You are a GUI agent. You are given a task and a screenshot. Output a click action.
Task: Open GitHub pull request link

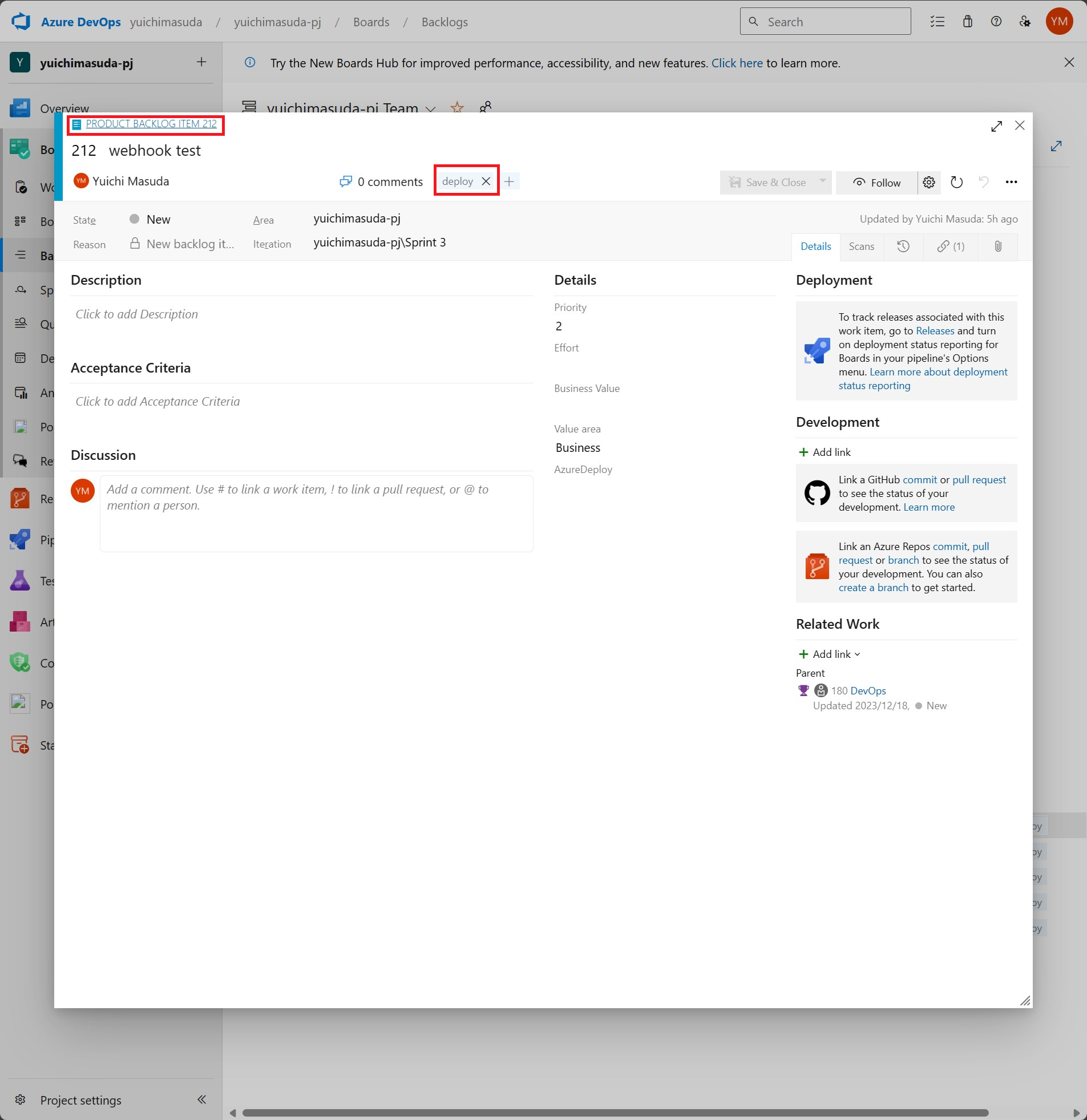tap(979, 479)
